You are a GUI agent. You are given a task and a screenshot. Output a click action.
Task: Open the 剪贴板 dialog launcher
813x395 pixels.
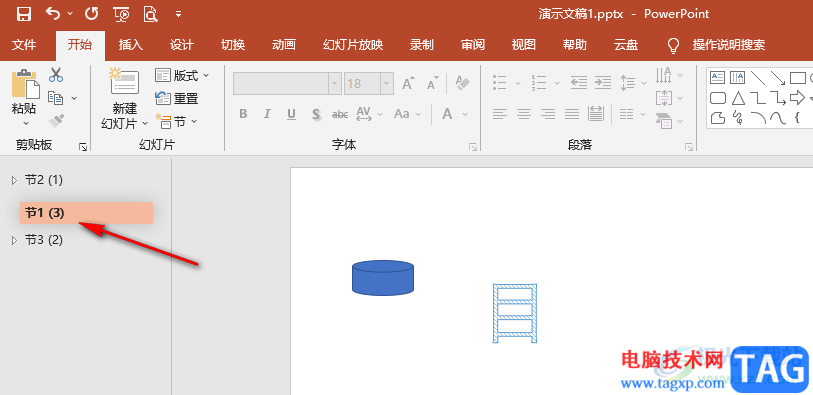83,147
